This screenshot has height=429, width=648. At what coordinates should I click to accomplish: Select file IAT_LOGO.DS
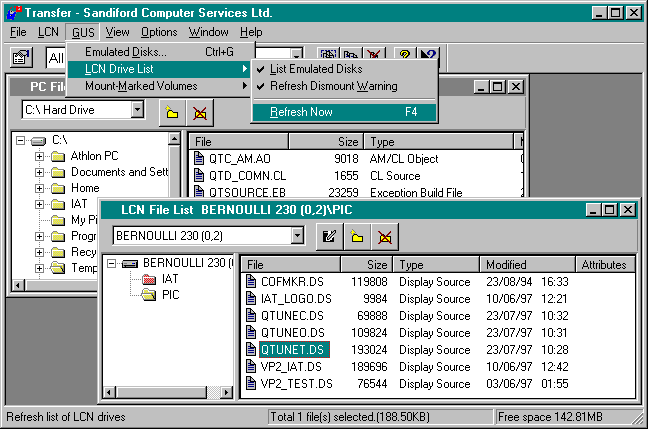pos(296,299)
